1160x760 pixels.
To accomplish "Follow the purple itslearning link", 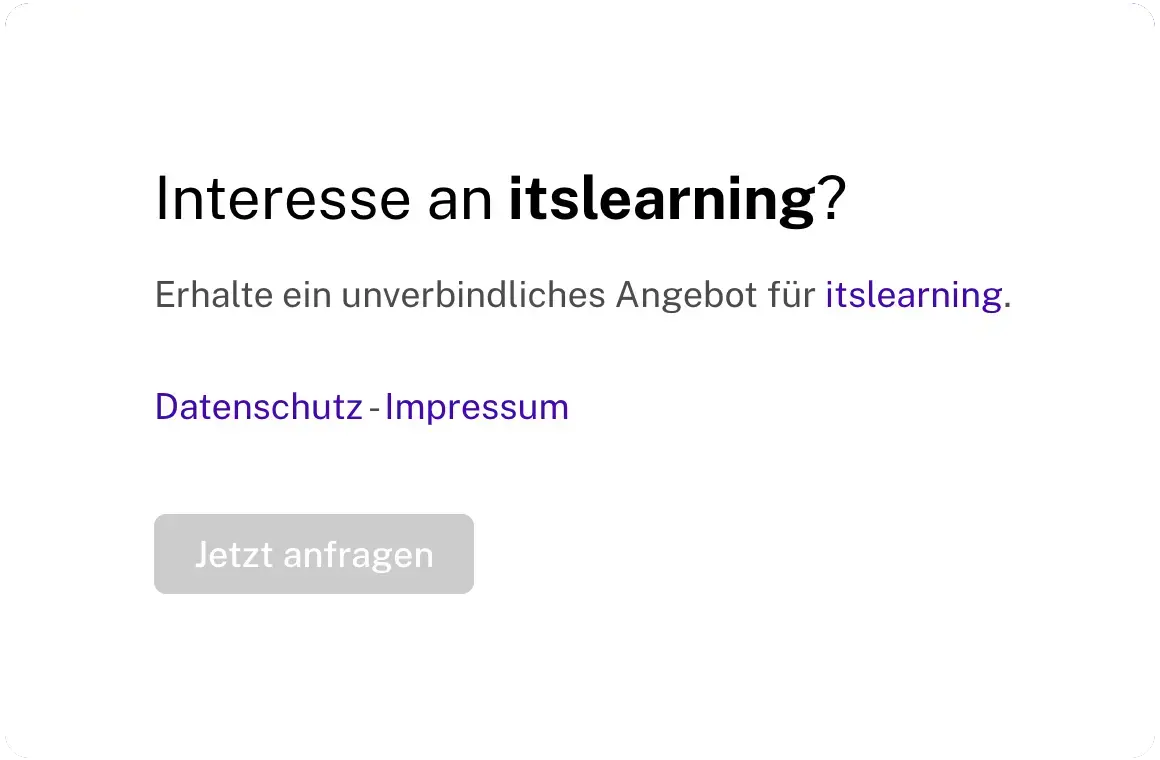I will (x=913, y=296).
